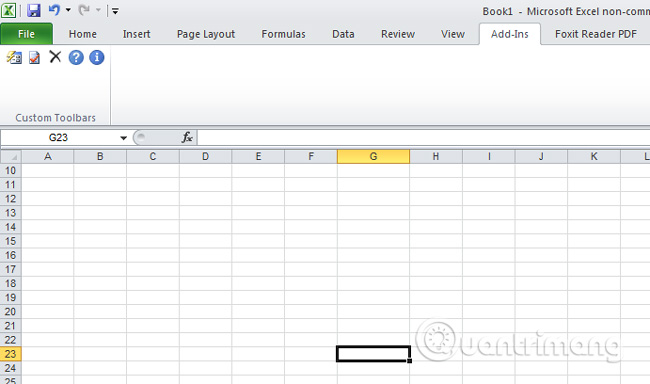650x384 pixels.
Task: Expand the Undo history dropdown arrow
Action: tap(68, 10)
